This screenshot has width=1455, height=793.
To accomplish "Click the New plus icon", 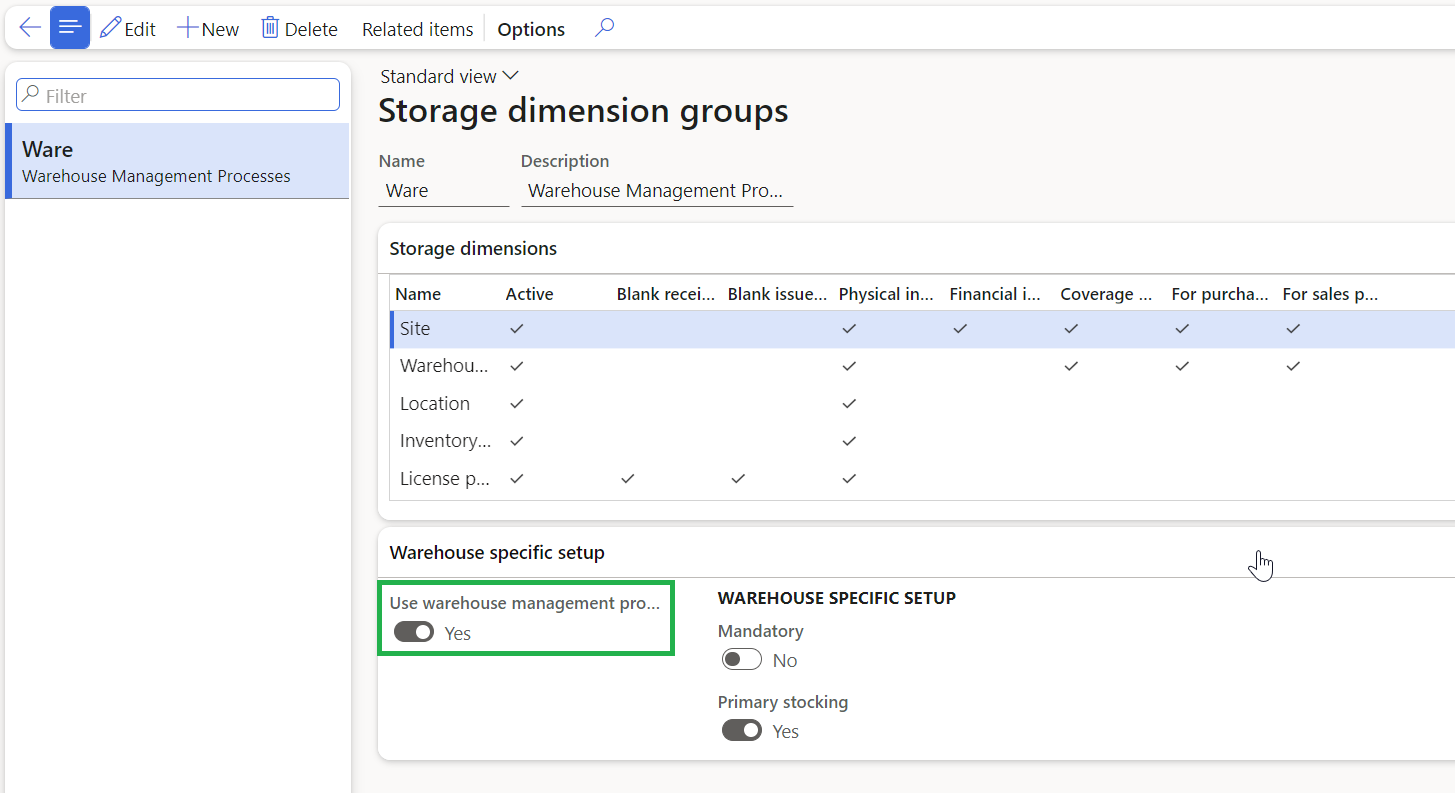I will 187,28.
